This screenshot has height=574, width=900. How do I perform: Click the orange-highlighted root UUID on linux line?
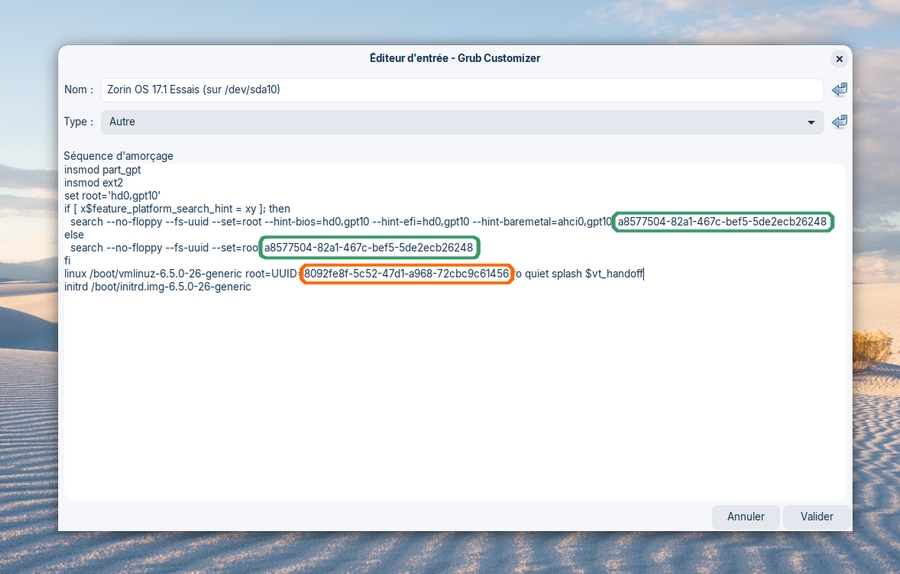coord(406,273)
